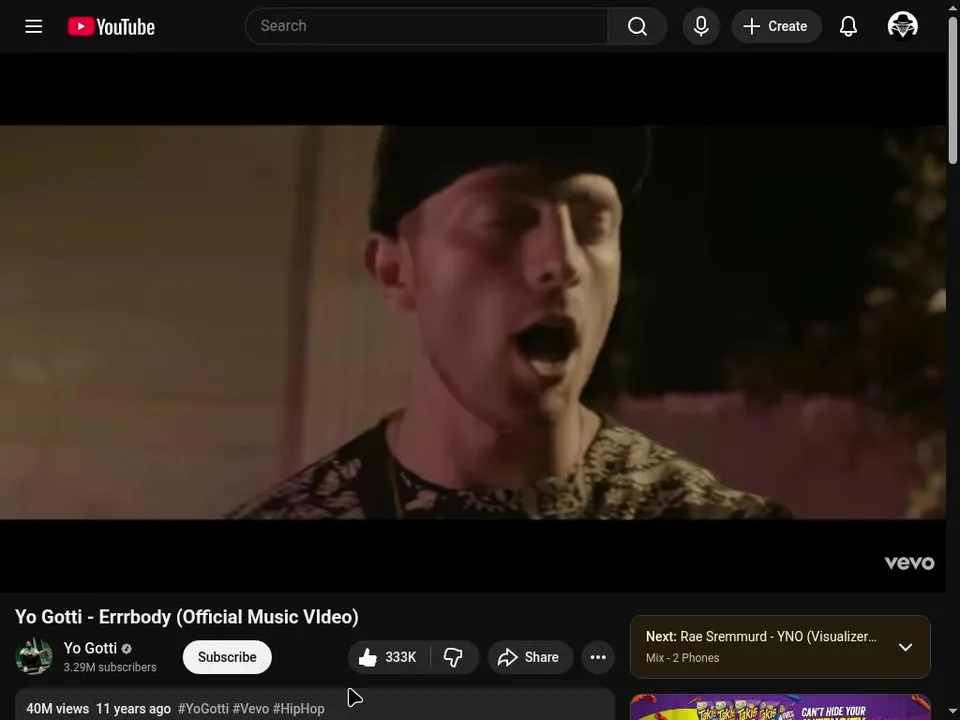Dislike the video with thumbs down
Viewport: 960px width, 720px height.
click(454, 657)
